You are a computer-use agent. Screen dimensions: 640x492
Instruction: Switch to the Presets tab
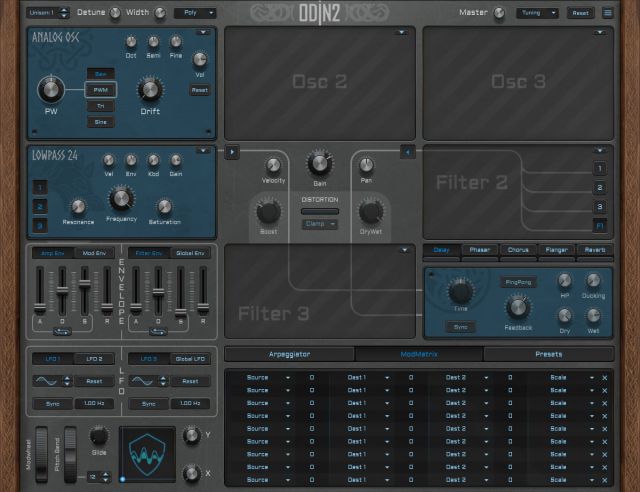click(x=549, y=354)
